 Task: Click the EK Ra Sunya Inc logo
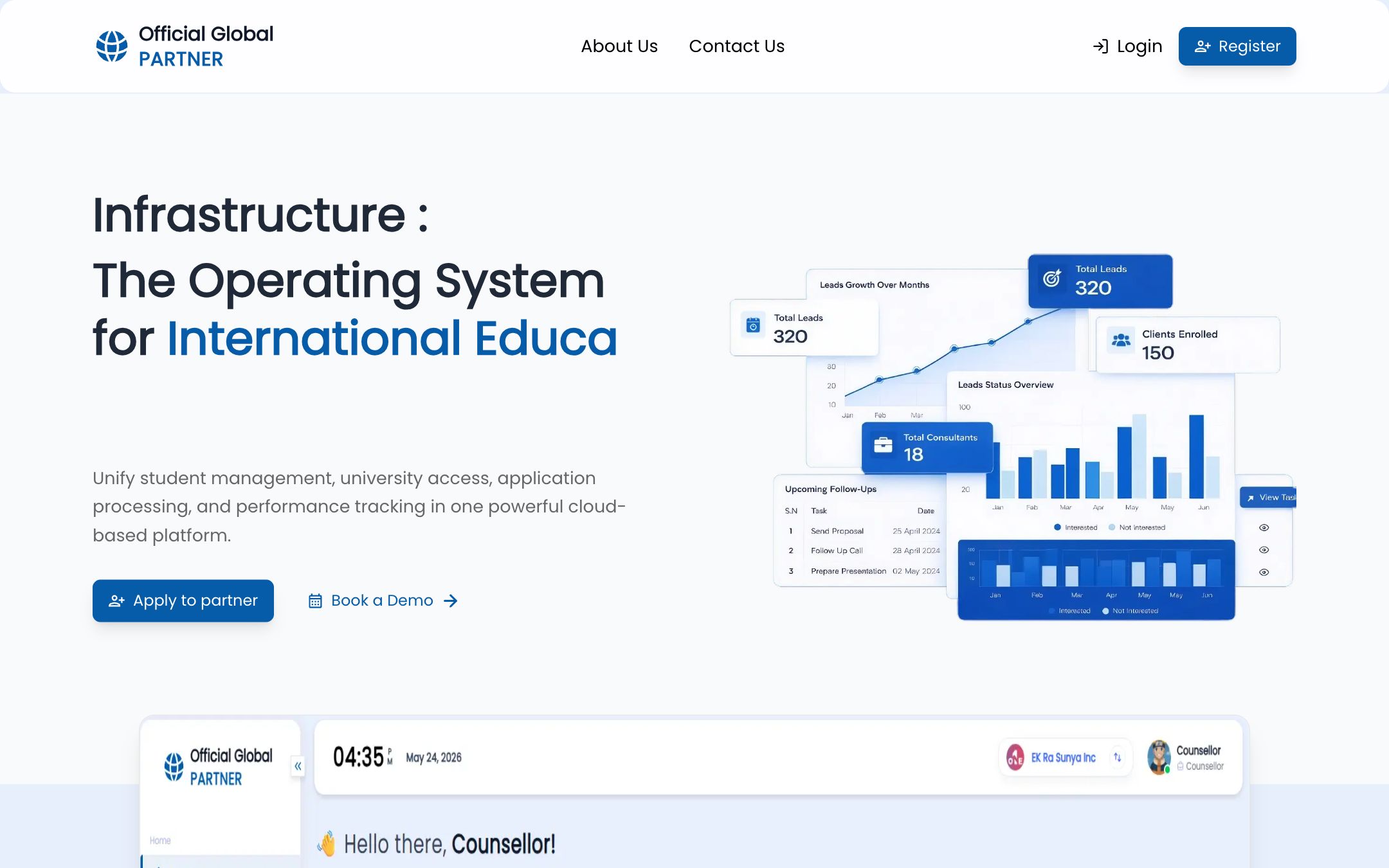[1015, 757]
